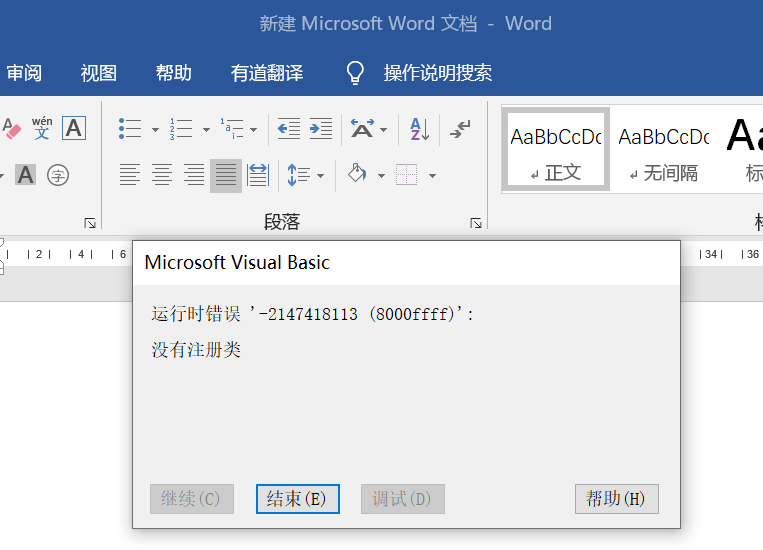The height and width of the screenshot is (550, 763).
Task: Apply paragraph shading paint bucket
Action: tap(357, 173)
